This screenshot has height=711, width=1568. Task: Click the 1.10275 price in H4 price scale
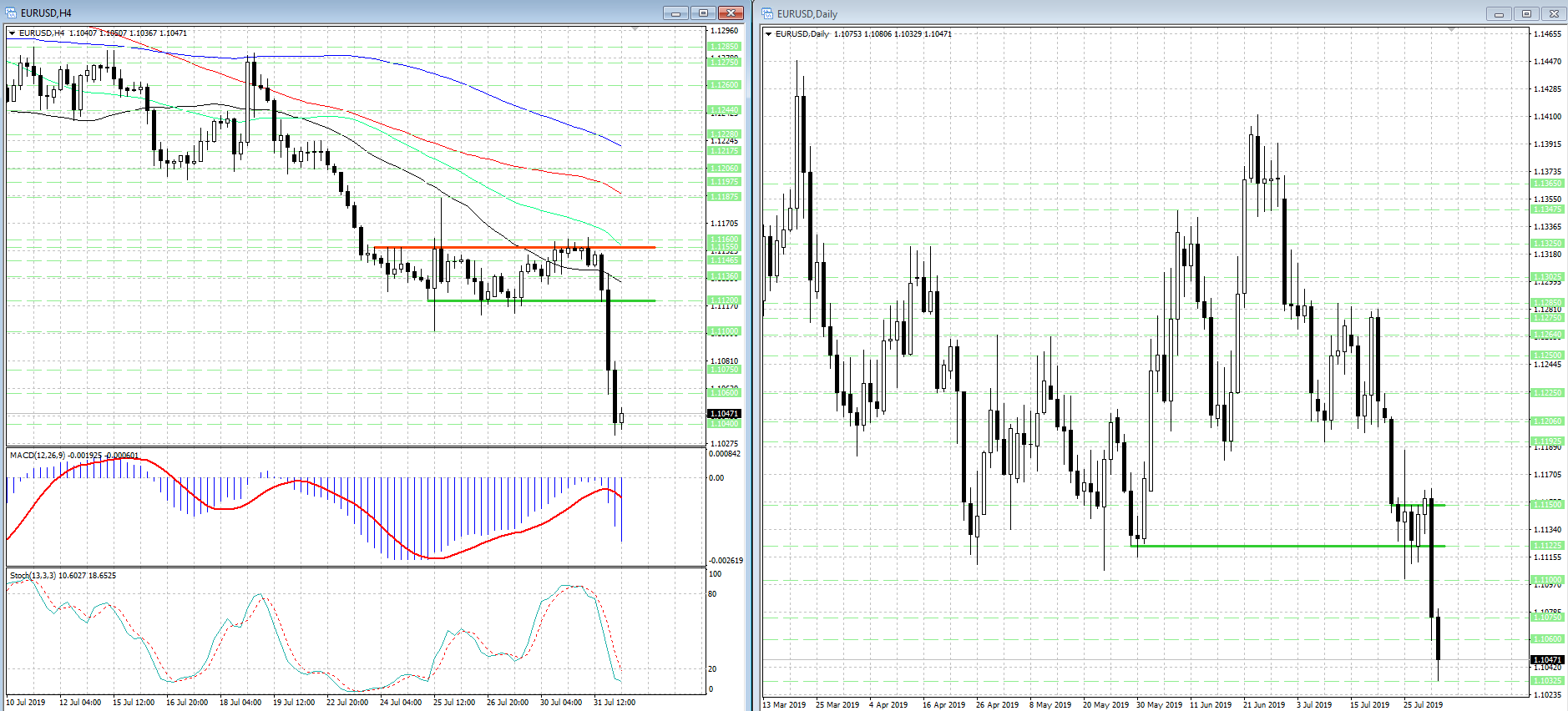click(725, 444)
